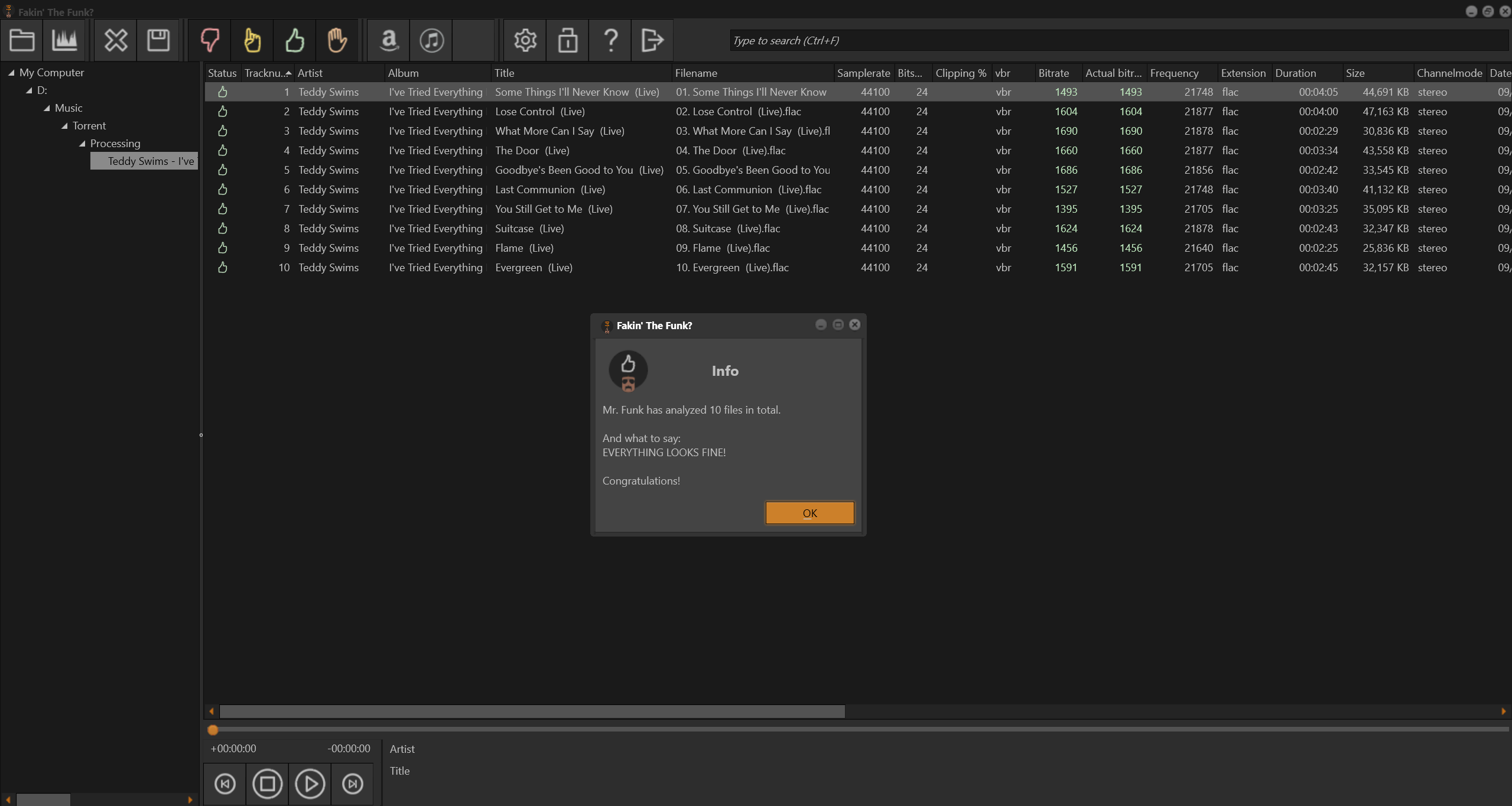Screen dimensions: 1512x806
Task: Collapse the My Computer tree node
Action: tap(11, 73)
